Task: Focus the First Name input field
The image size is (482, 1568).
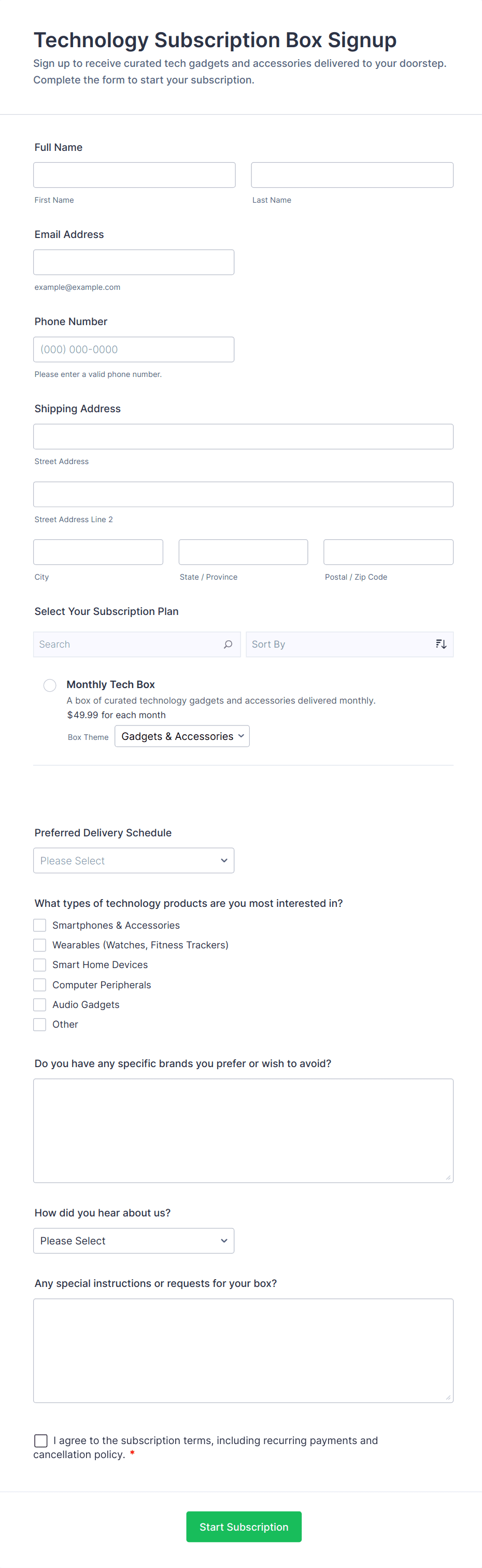Action: (135, 175)
